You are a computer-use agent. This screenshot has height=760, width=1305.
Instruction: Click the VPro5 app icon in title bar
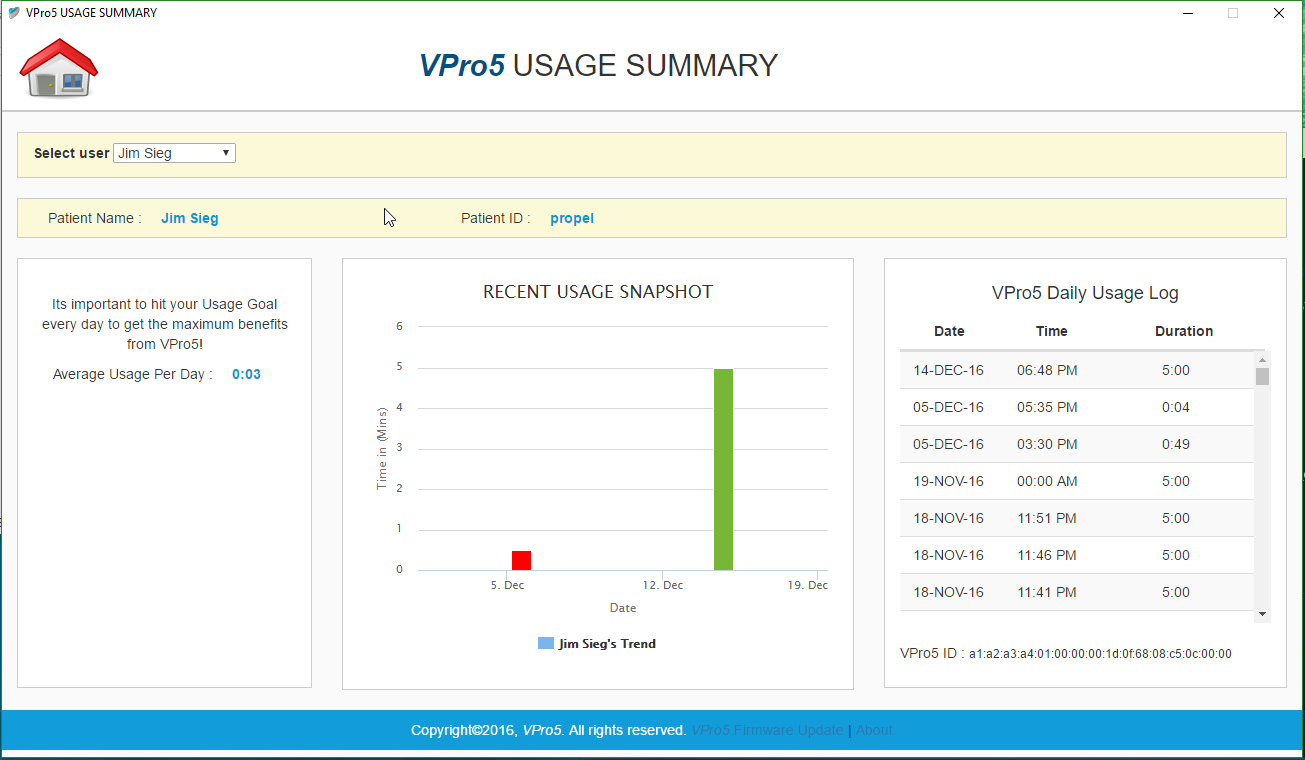[14, 13]
